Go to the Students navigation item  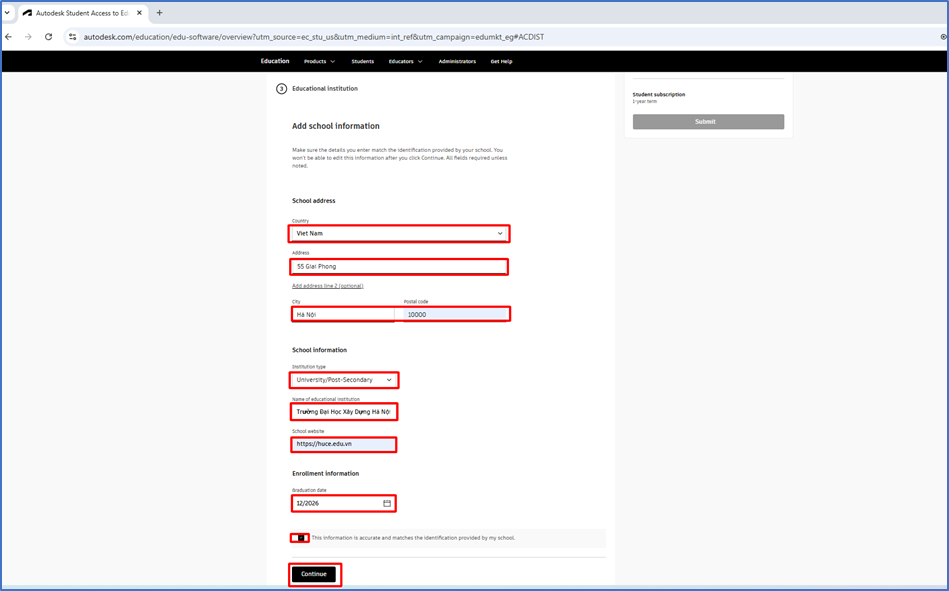[x=362, y=61]
